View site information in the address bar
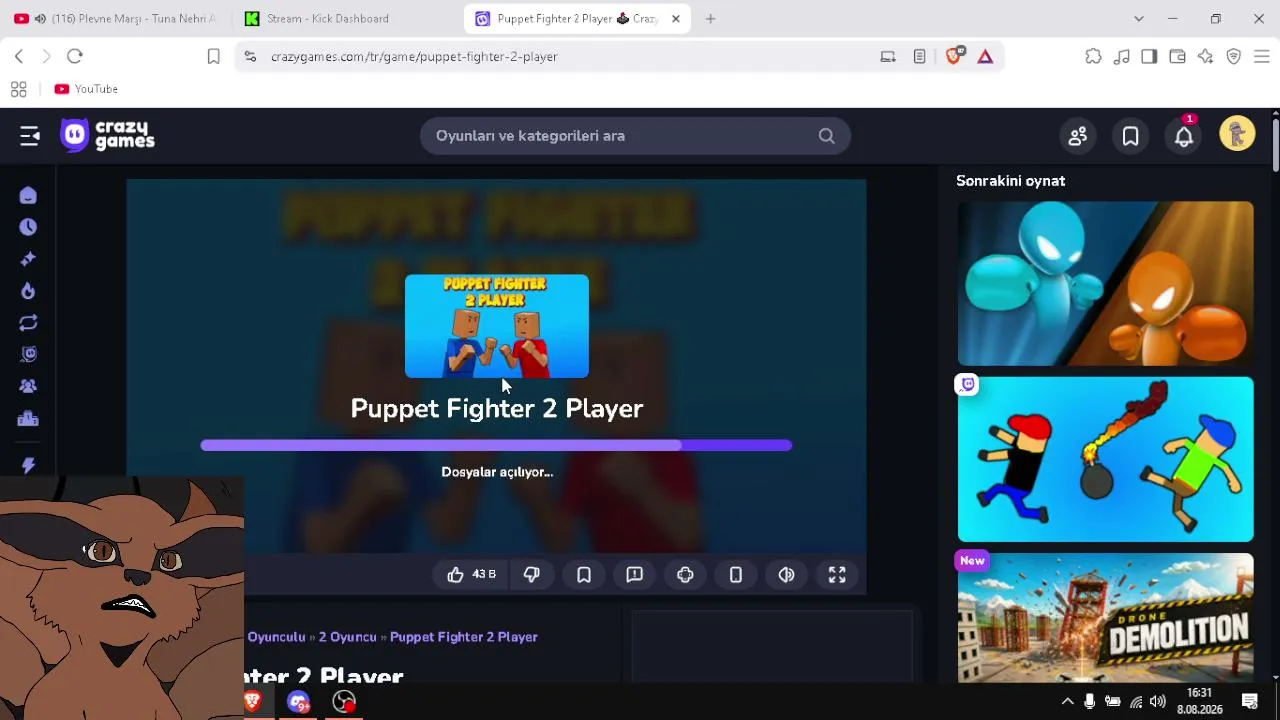Screen dimensions: 1280x720 coord(250,57)
